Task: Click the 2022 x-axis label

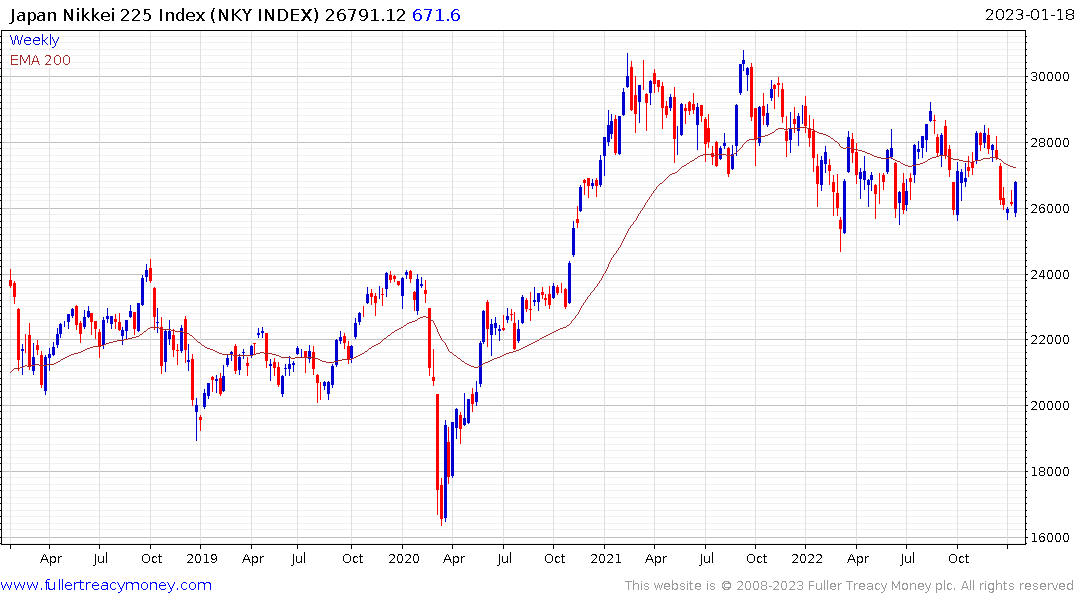Action: [x=806, y=558]
